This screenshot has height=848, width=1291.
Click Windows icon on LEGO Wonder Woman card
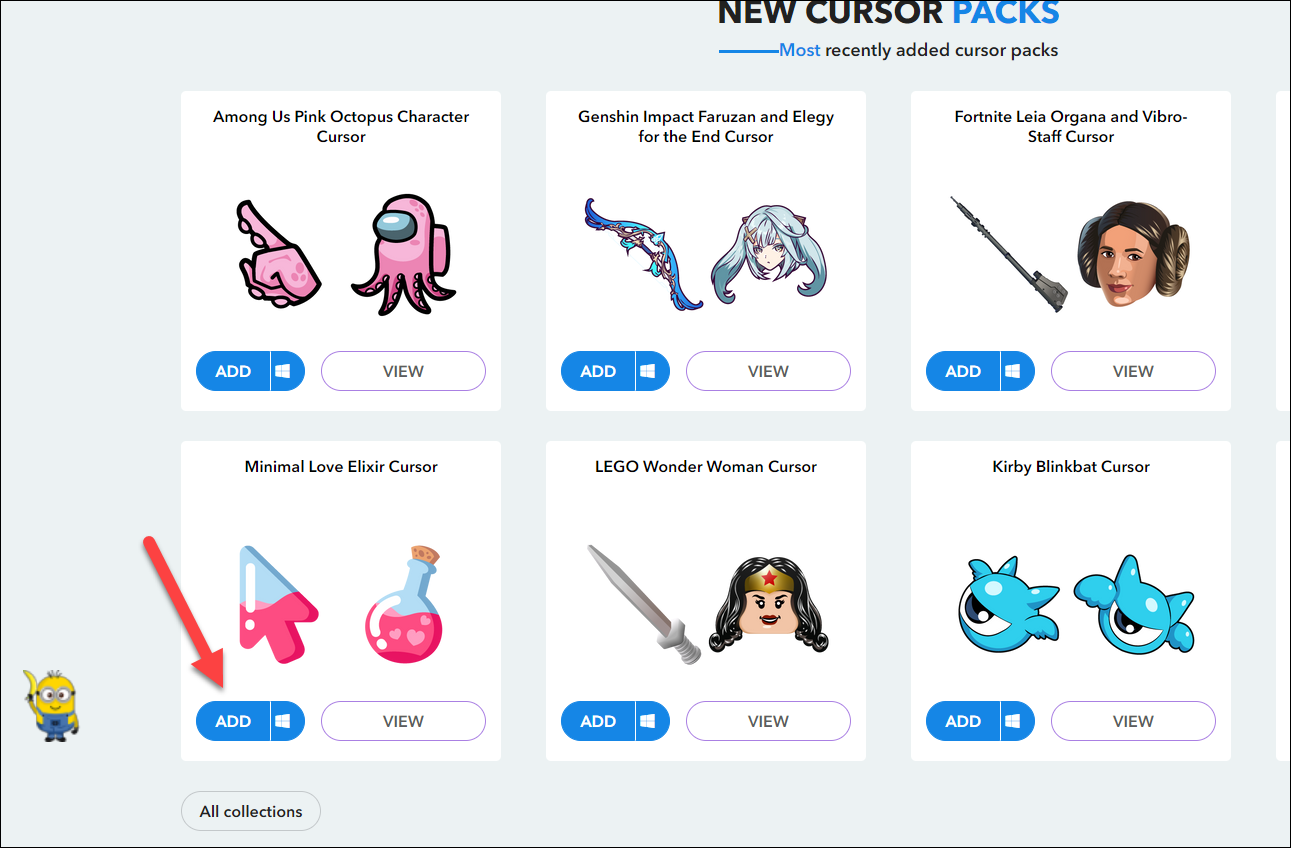click(648, 721)
